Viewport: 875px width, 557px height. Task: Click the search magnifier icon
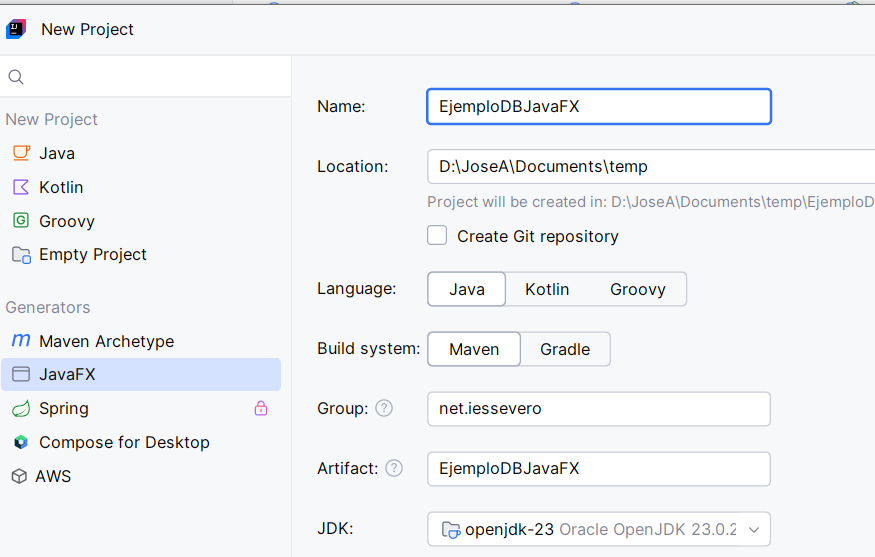tap(16, 77)
